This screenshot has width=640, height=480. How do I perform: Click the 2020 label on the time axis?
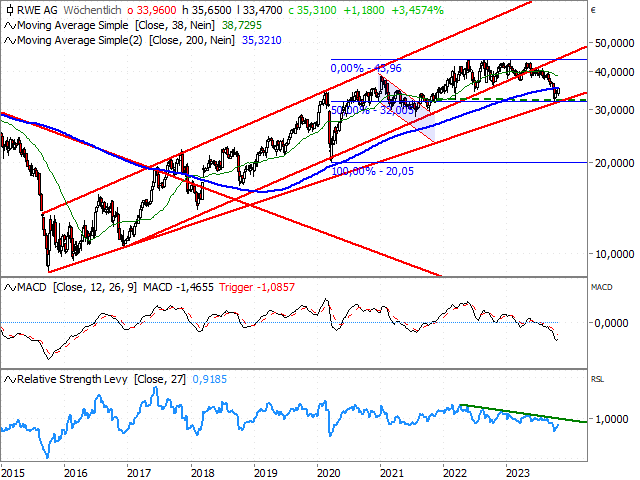coord(329,473)
